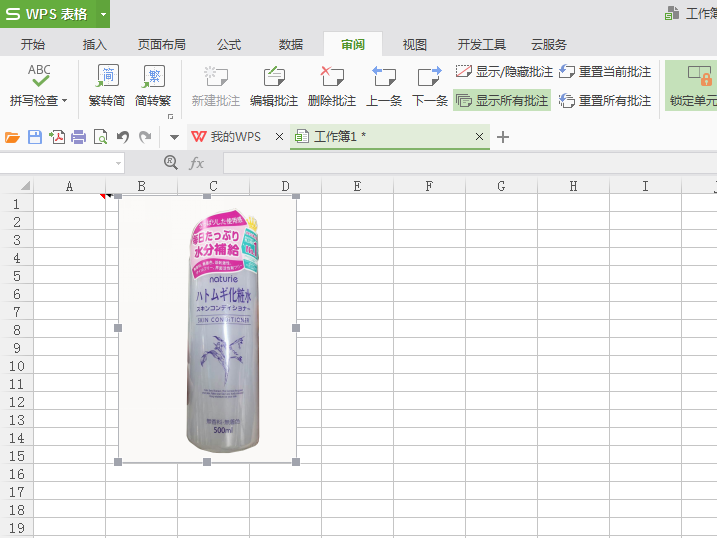The image size is (717, 538).
Task: Expand the quick access toolbar dropdown arrow
Action: [174, 137]
